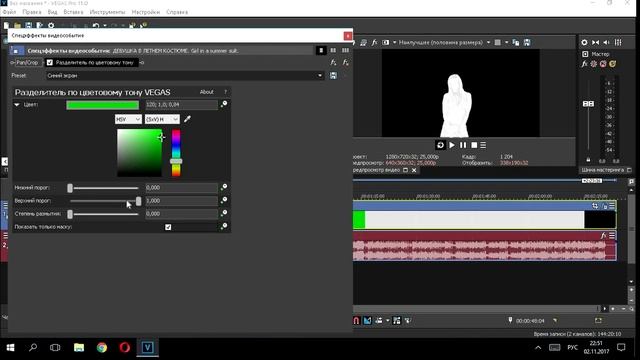Disable the Разделитель по цветовому тону effect checkbox
The image size is (640, 360).
click(50, 62)
